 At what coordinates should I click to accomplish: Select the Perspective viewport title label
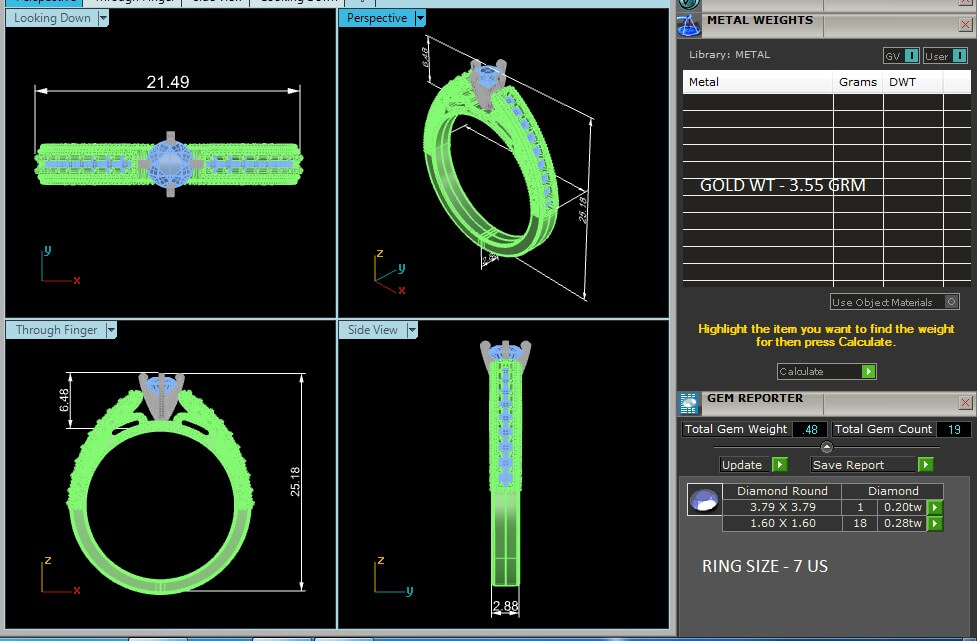[x=376, y=18]
